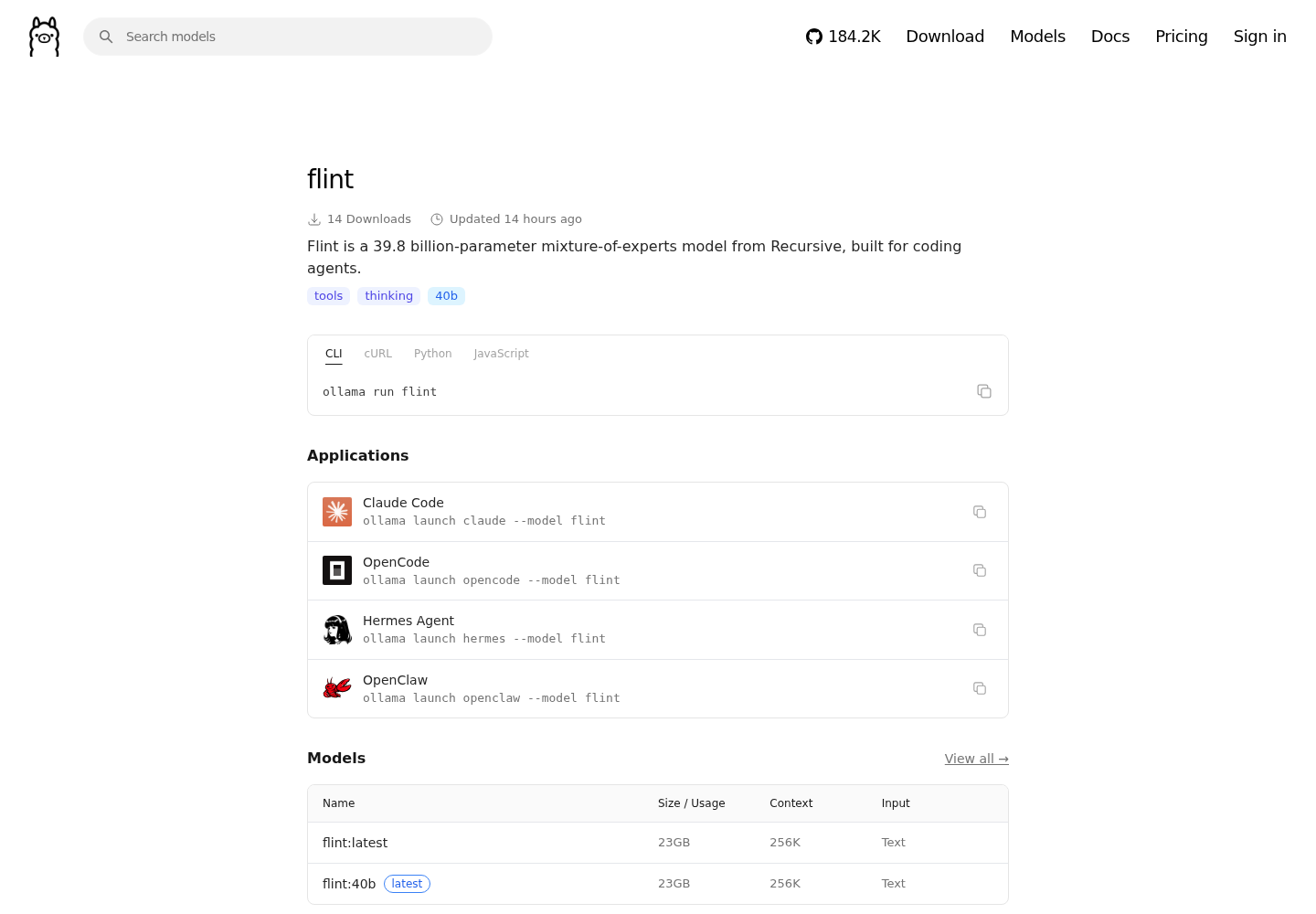The width and height of the screenshot is (1316, 914).
Task: Copy the OpenClaw launch command
Action: [x=980, y=688]
